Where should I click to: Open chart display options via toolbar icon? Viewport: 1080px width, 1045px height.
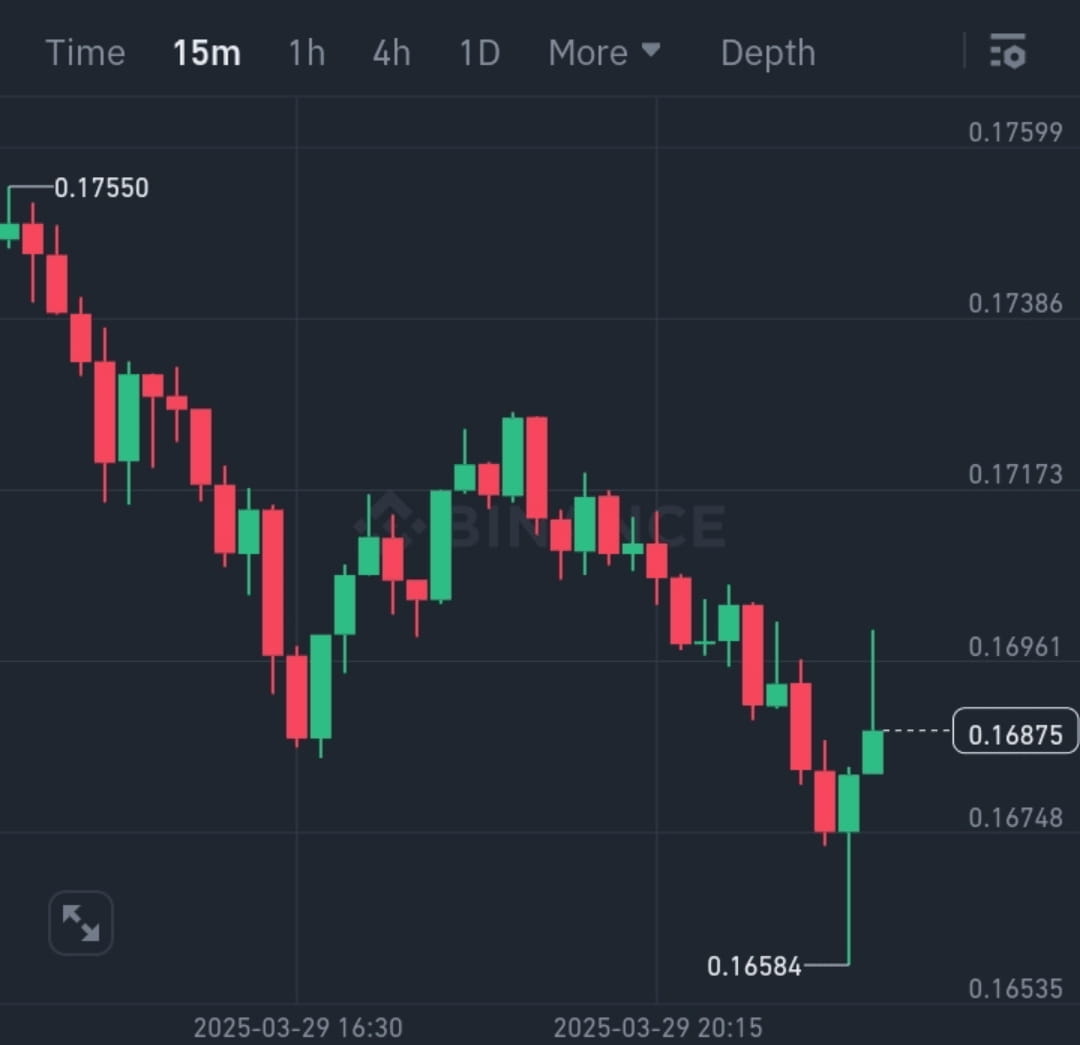pos(1008,53)
